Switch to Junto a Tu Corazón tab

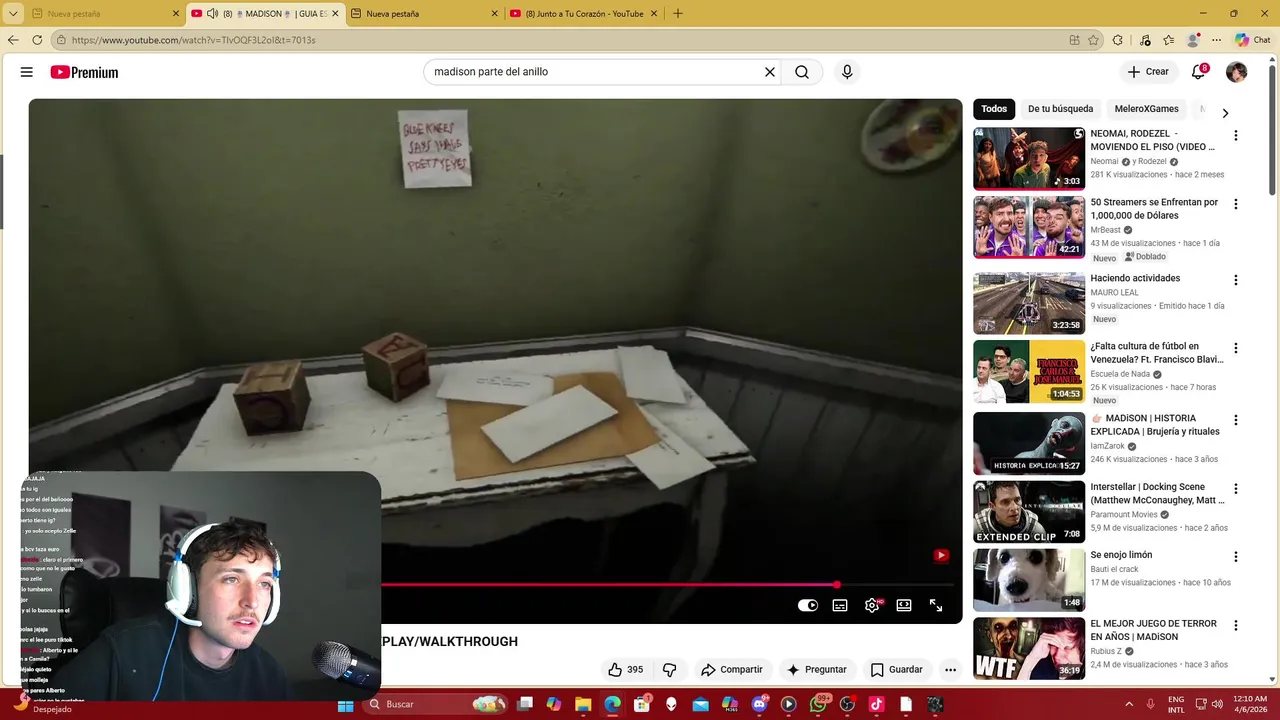pyautogui.click(x=585, y=14)
